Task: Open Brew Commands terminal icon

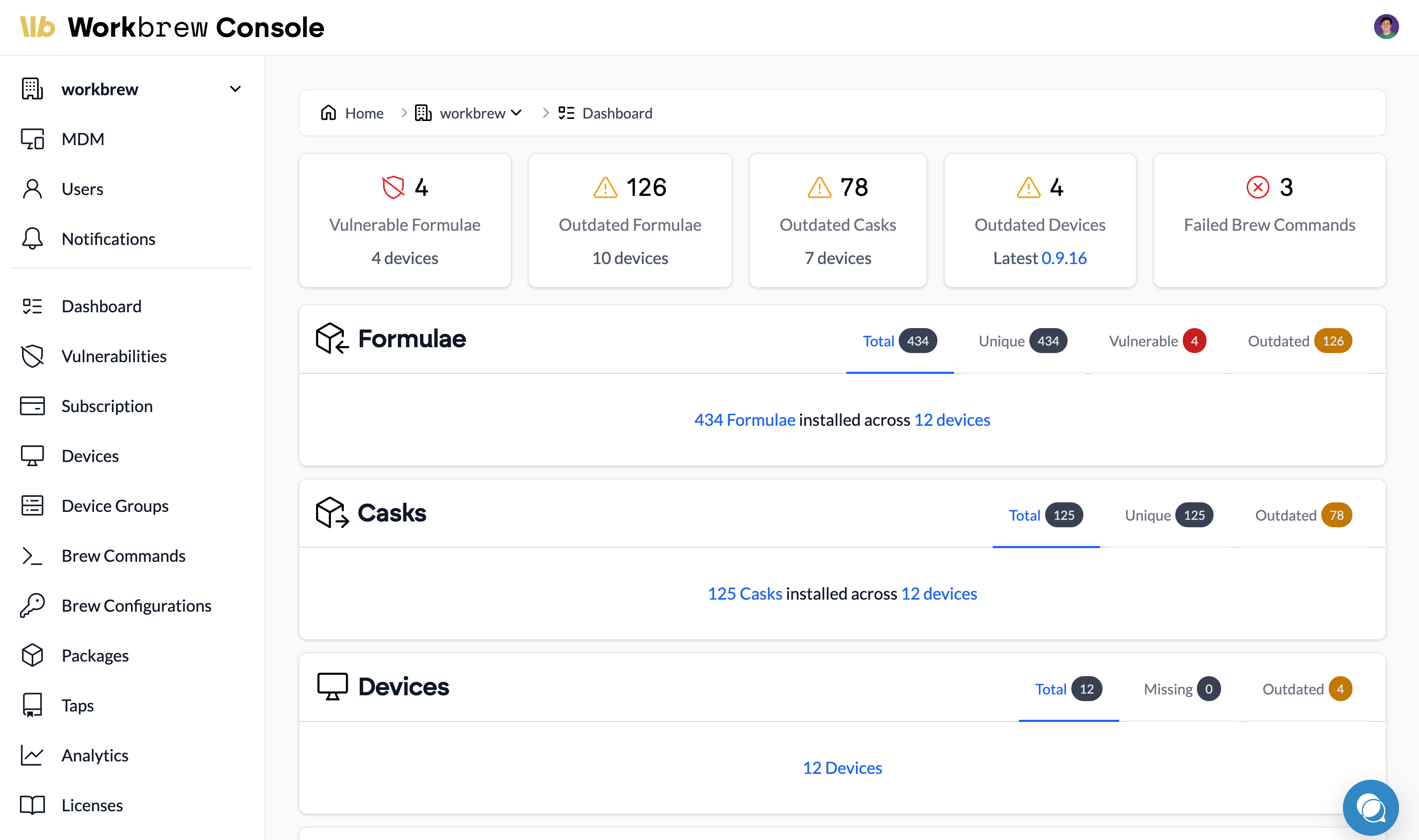Action: (32, 556)
